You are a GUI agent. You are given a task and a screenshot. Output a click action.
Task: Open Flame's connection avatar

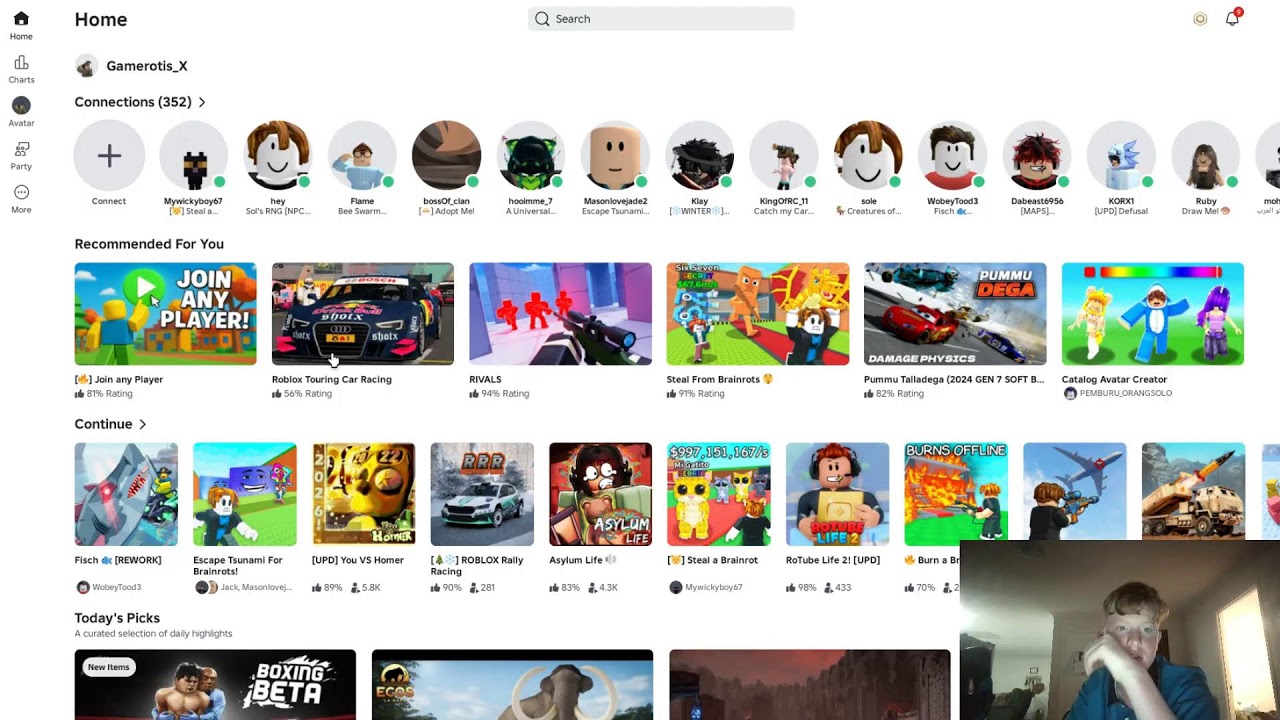pyautogui.click(x=362, y=155)
